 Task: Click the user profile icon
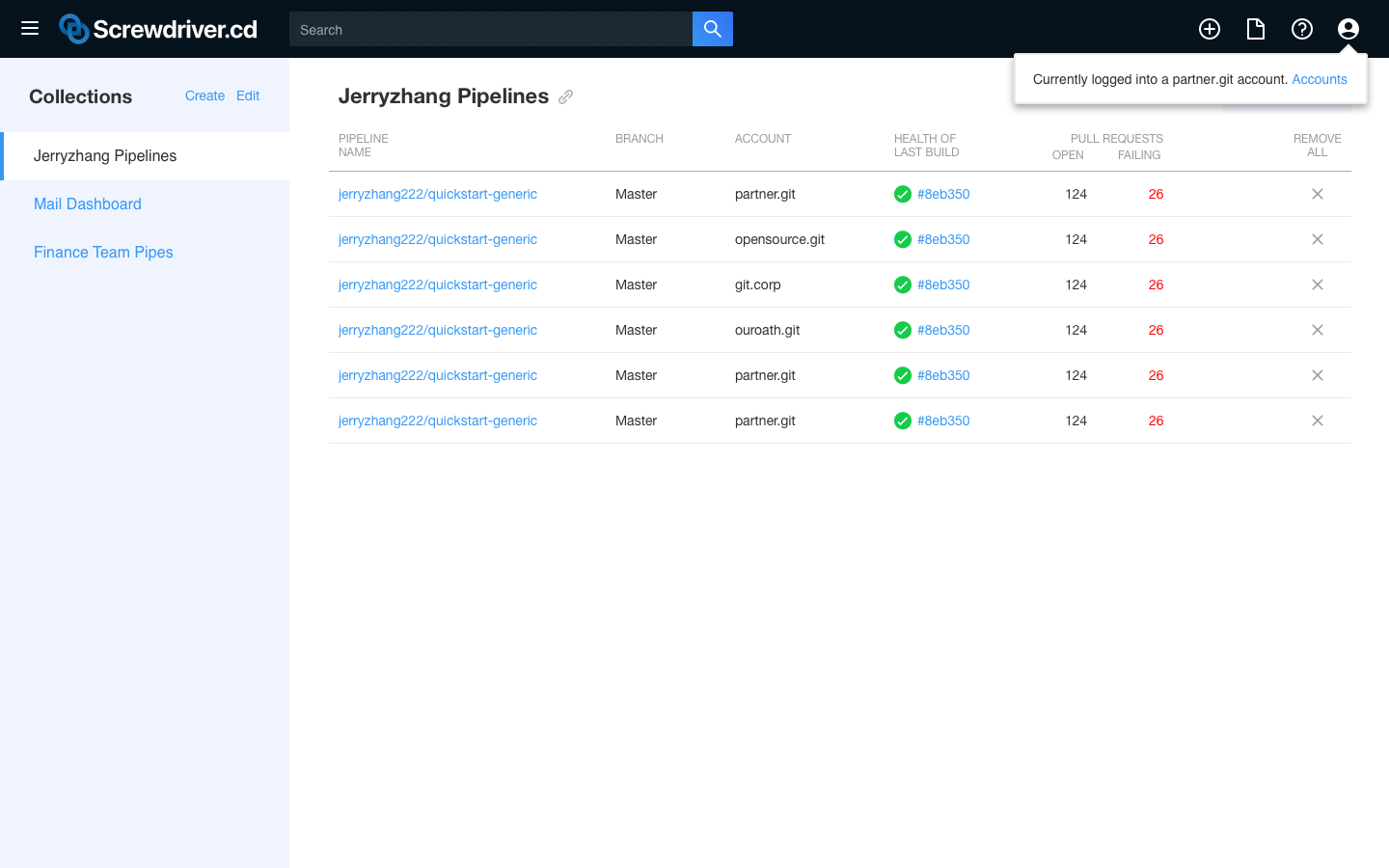[1348, 29]
